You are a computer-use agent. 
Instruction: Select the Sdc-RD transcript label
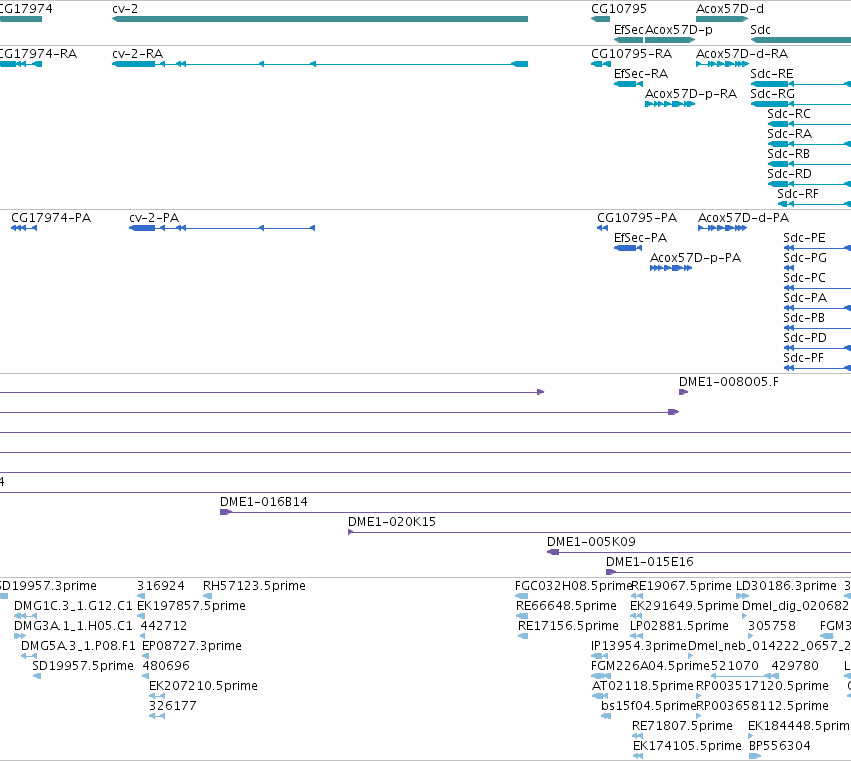point(790,174)
